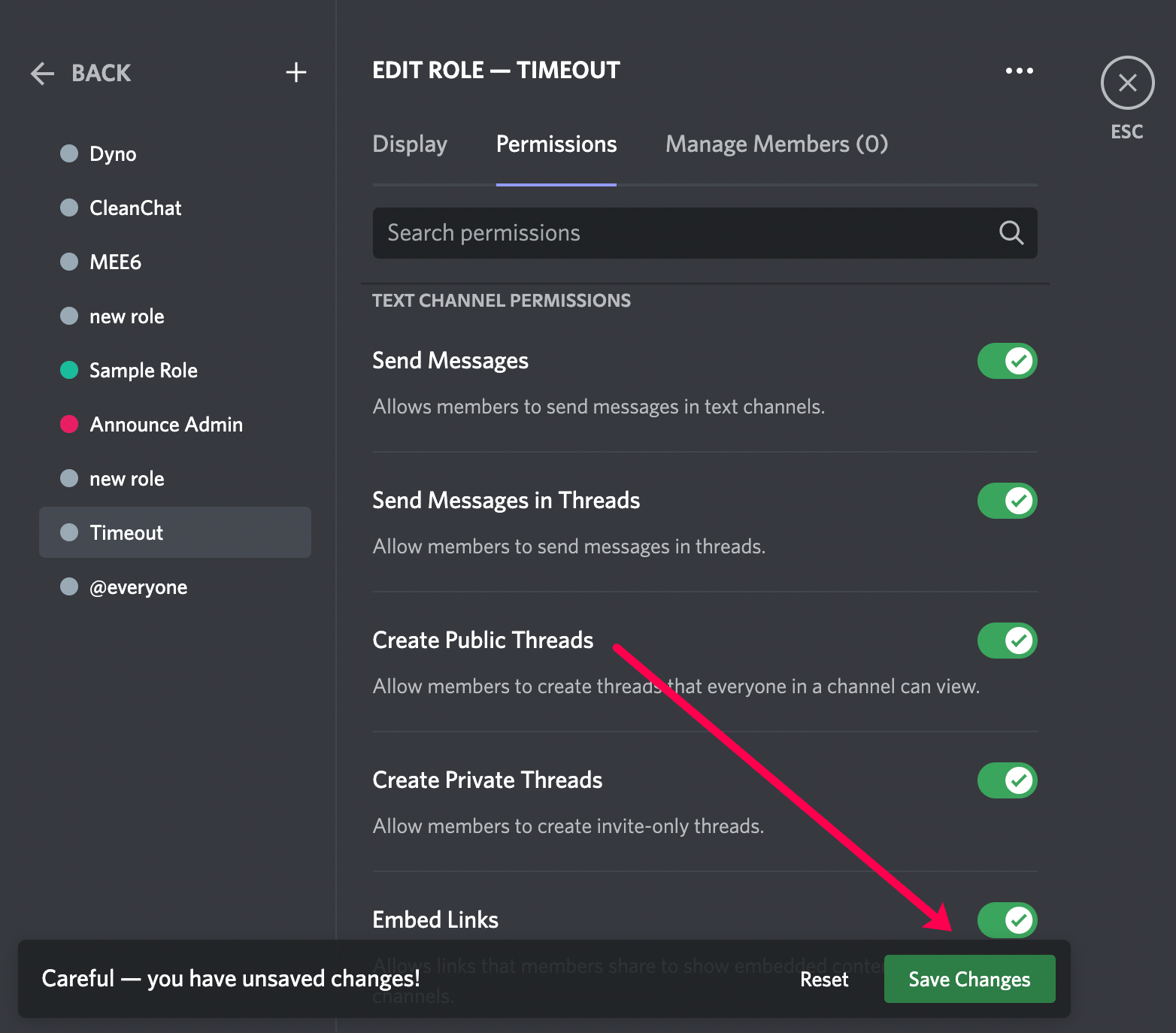Viewport: 1176px width, 1033px height.
Task: Select the @everyone role
Action: click(x=138, y=587)
